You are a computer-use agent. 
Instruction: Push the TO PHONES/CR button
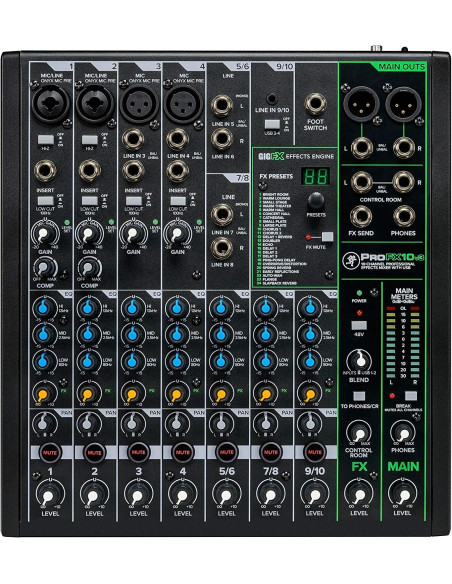(359, 396)
